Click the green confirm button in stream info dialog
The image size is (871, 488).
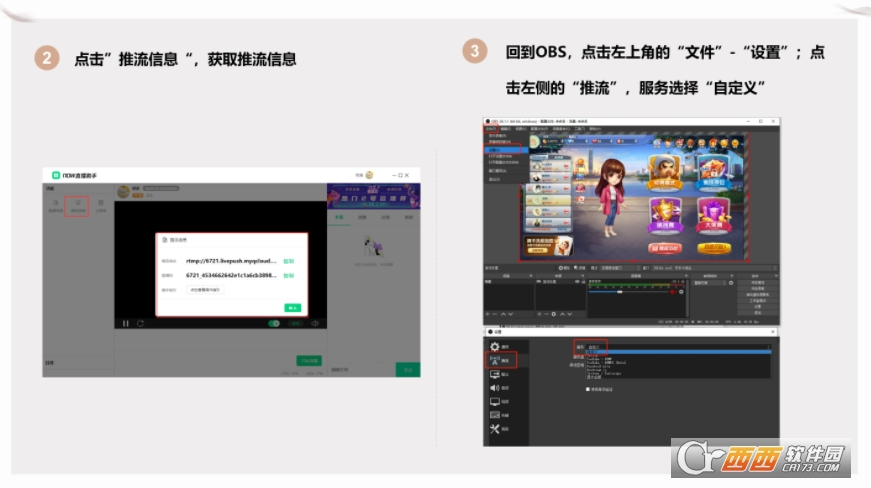(293, 308)
